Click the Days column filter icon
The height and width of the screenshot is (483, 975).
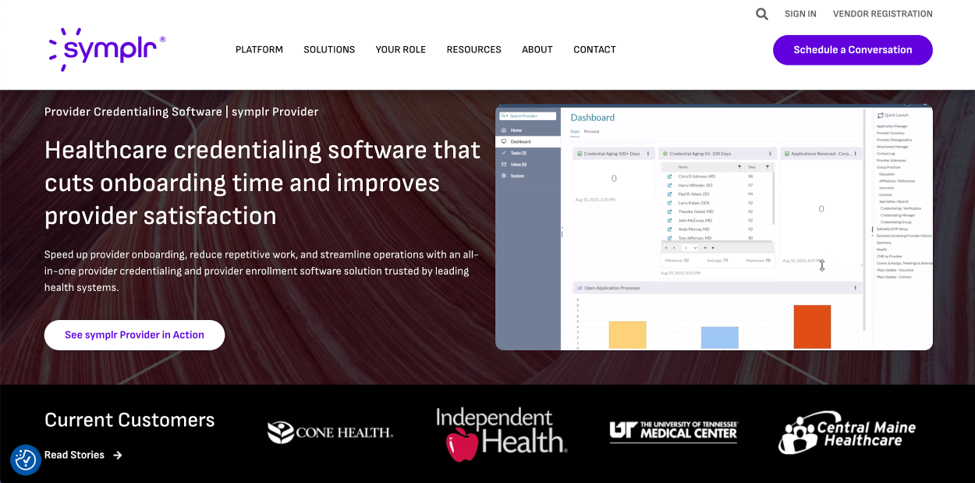point(767,167)
